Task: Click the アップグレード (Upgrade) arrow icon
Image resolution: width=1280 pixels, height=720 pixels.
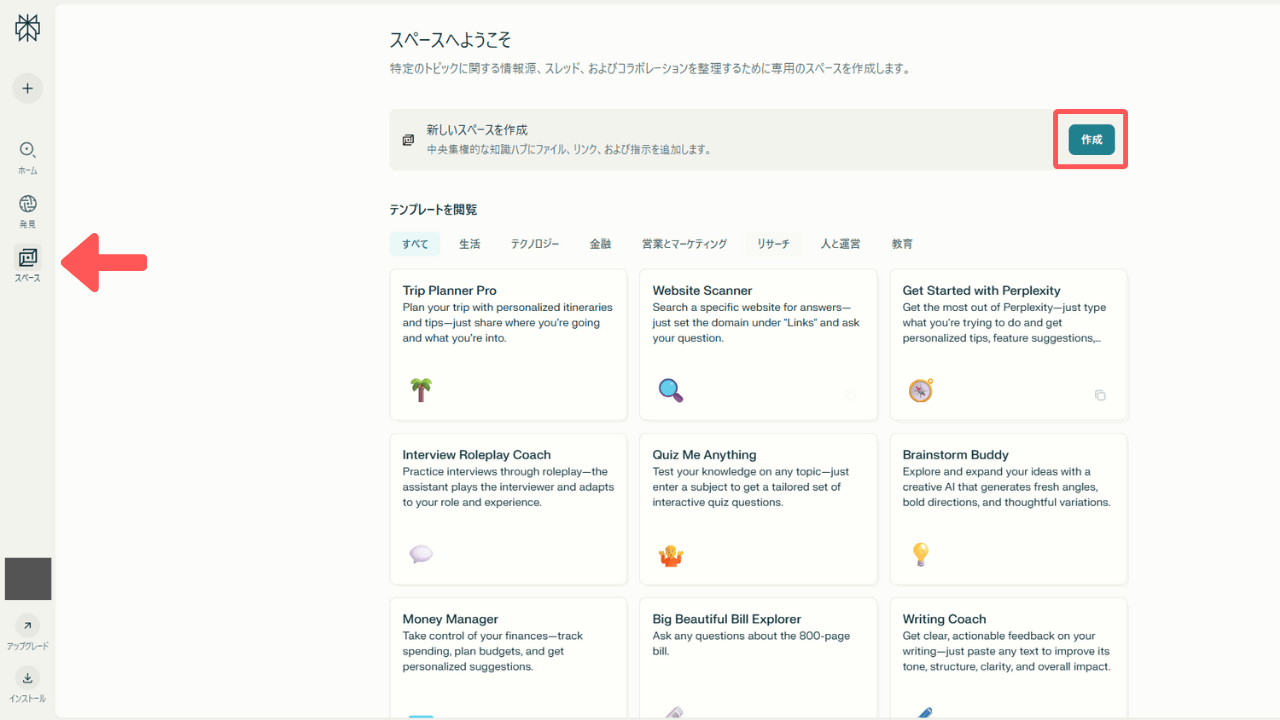Action: (x=27, y=626)
